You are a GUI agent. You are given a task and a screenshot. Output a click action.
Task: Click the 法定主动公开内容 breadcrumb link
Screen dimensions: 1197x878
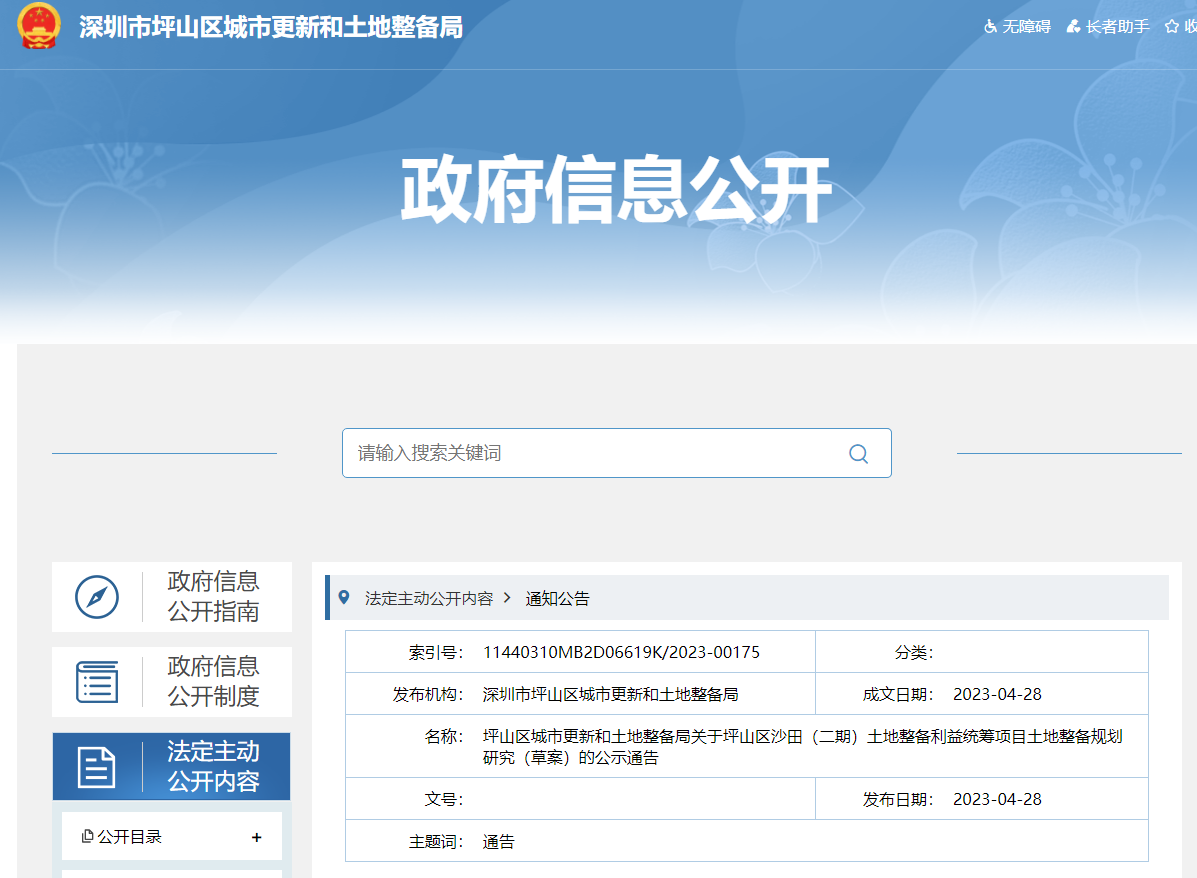pos(429,599)
